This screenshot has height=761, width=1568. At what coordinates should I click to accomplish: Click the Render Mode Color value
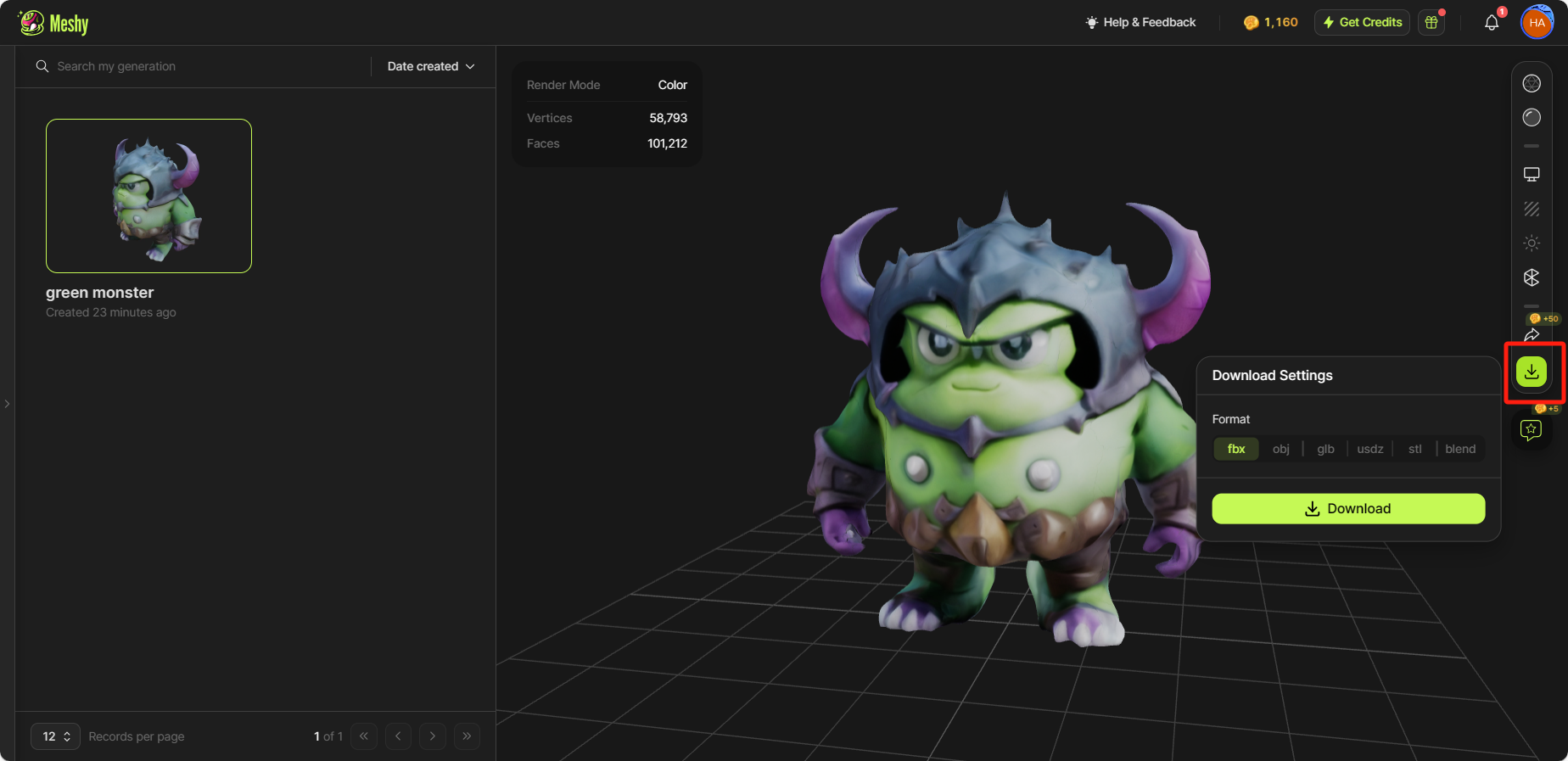[673, 85]
